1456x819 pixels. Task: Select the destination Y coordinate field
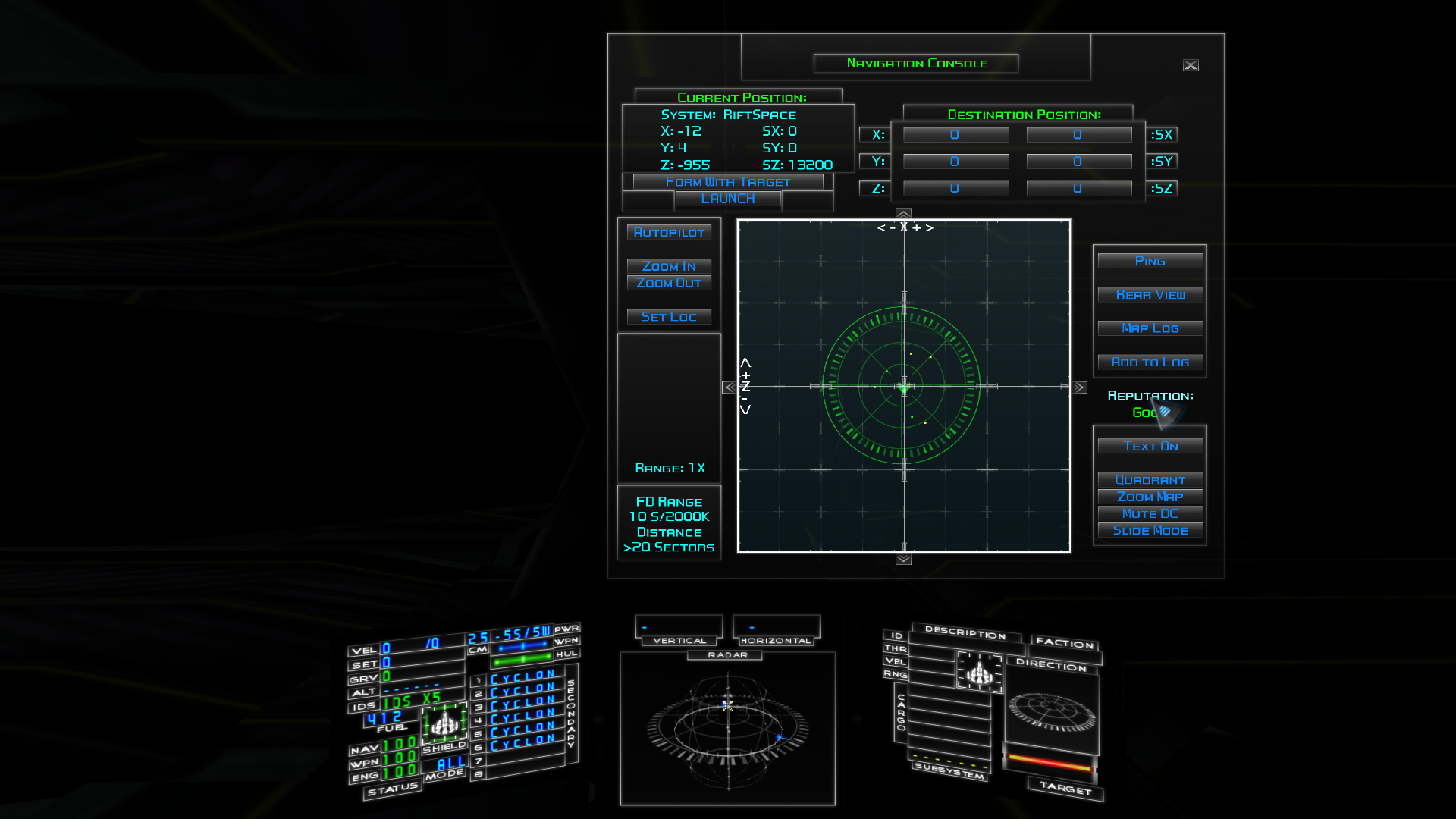[955, 162]
